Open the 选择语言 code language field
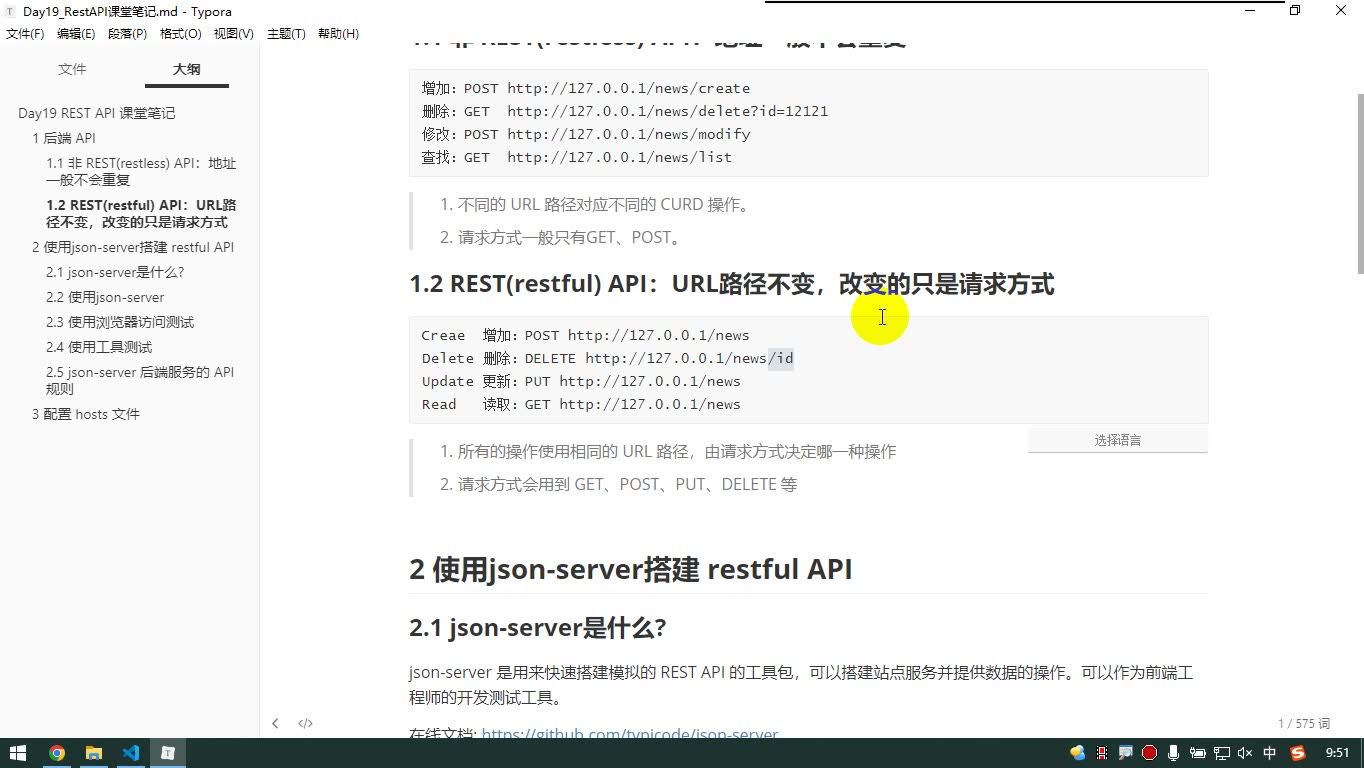The image size is (1364, 768). click(x=1117, y=440)
